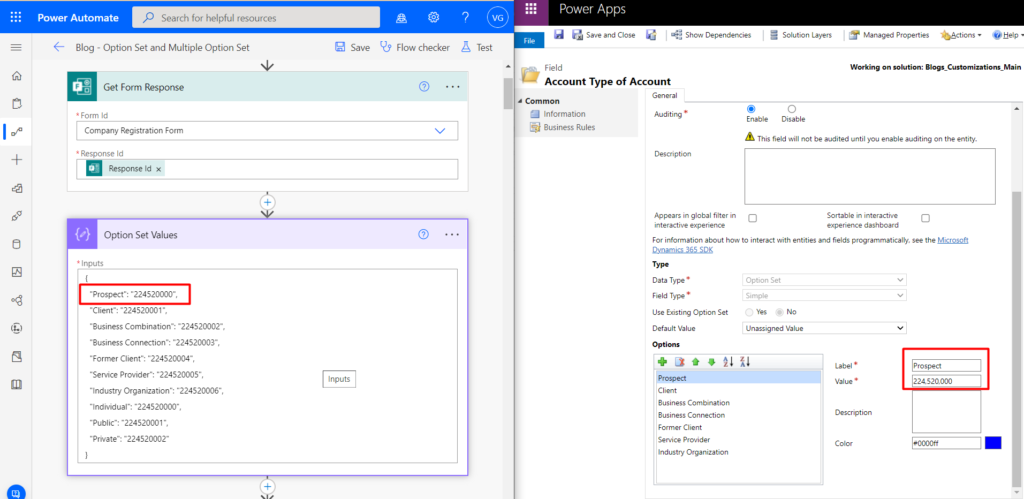Delete the selected option
The image size is (1024, 499).
(x=679, y=362)
